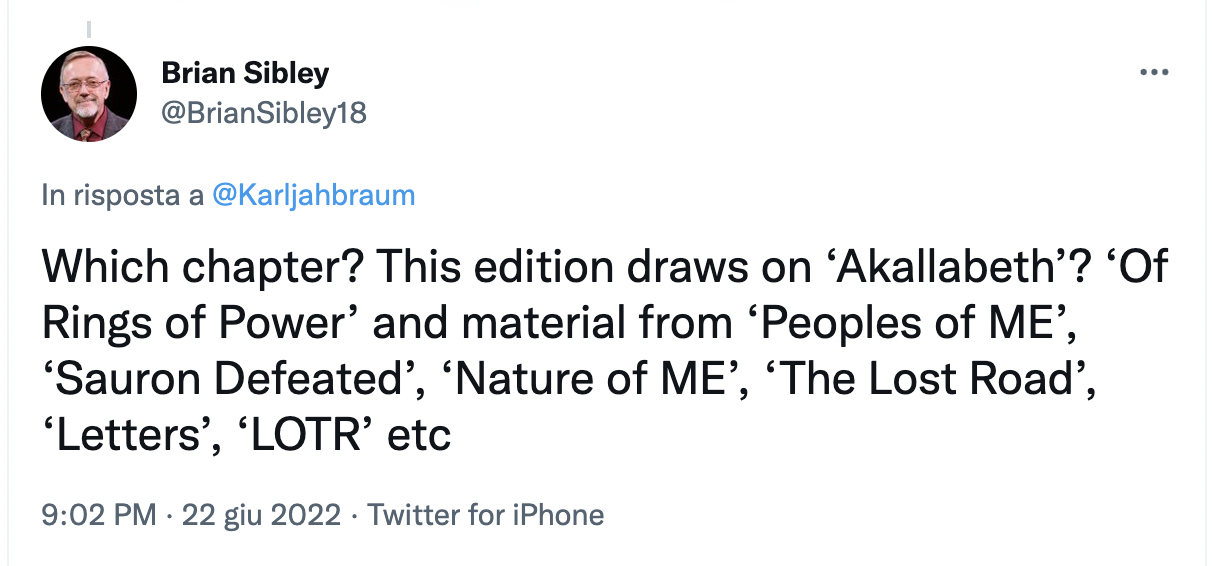This screenshot has width=1212, height=566.
Task: Open the @Karljahbraum mention link
Action: [314, 195]
